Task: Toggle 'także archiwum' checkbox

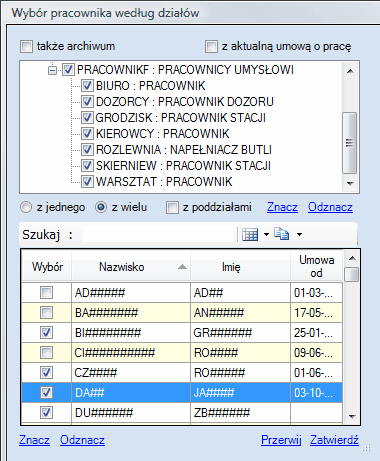Action: click(26, 46)
